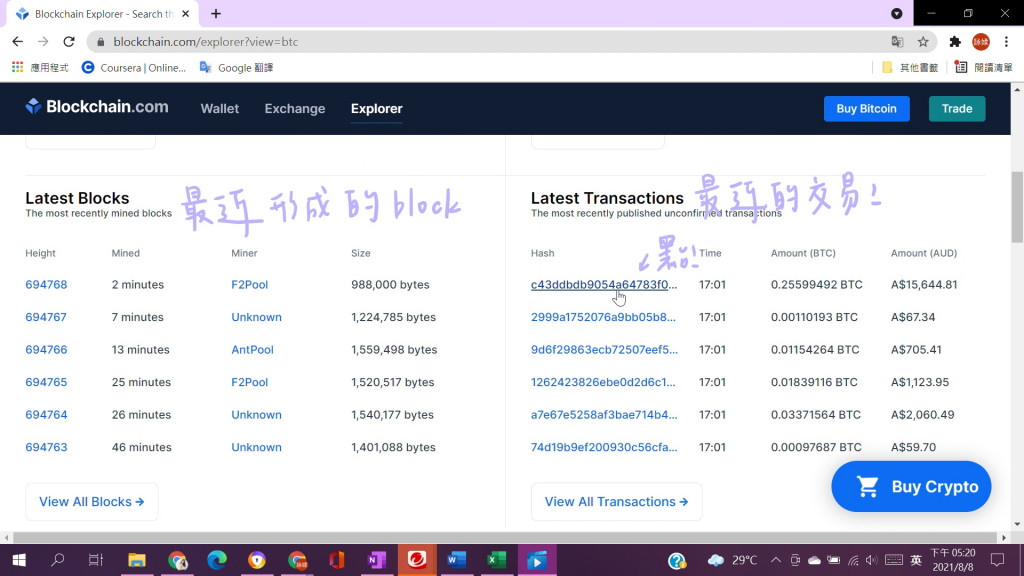
Task: Click size text 1,559,498 bytes
Action: coord(394,350)
